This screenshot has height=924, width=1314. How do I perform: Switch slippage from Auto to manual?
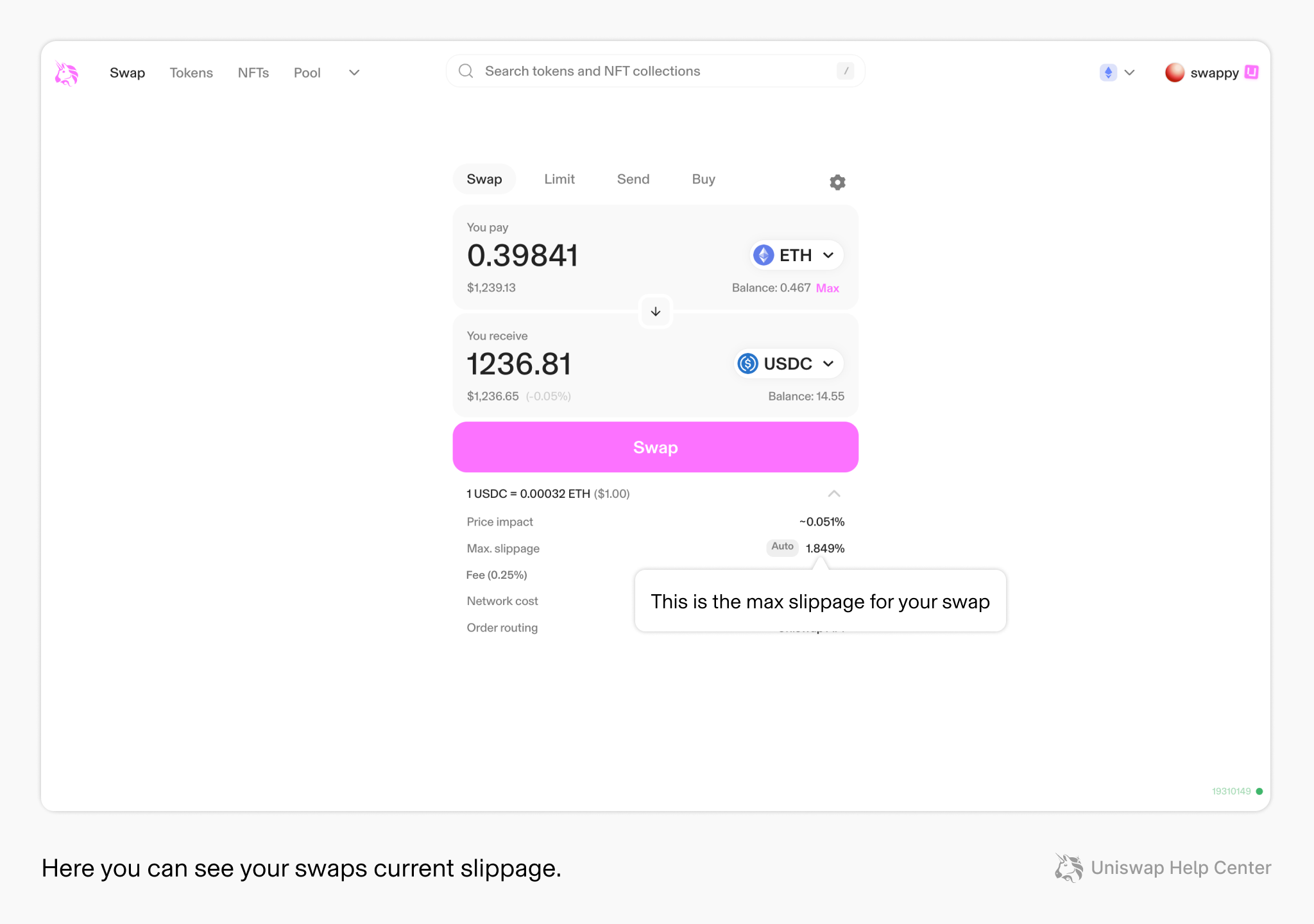click(781, 547)
